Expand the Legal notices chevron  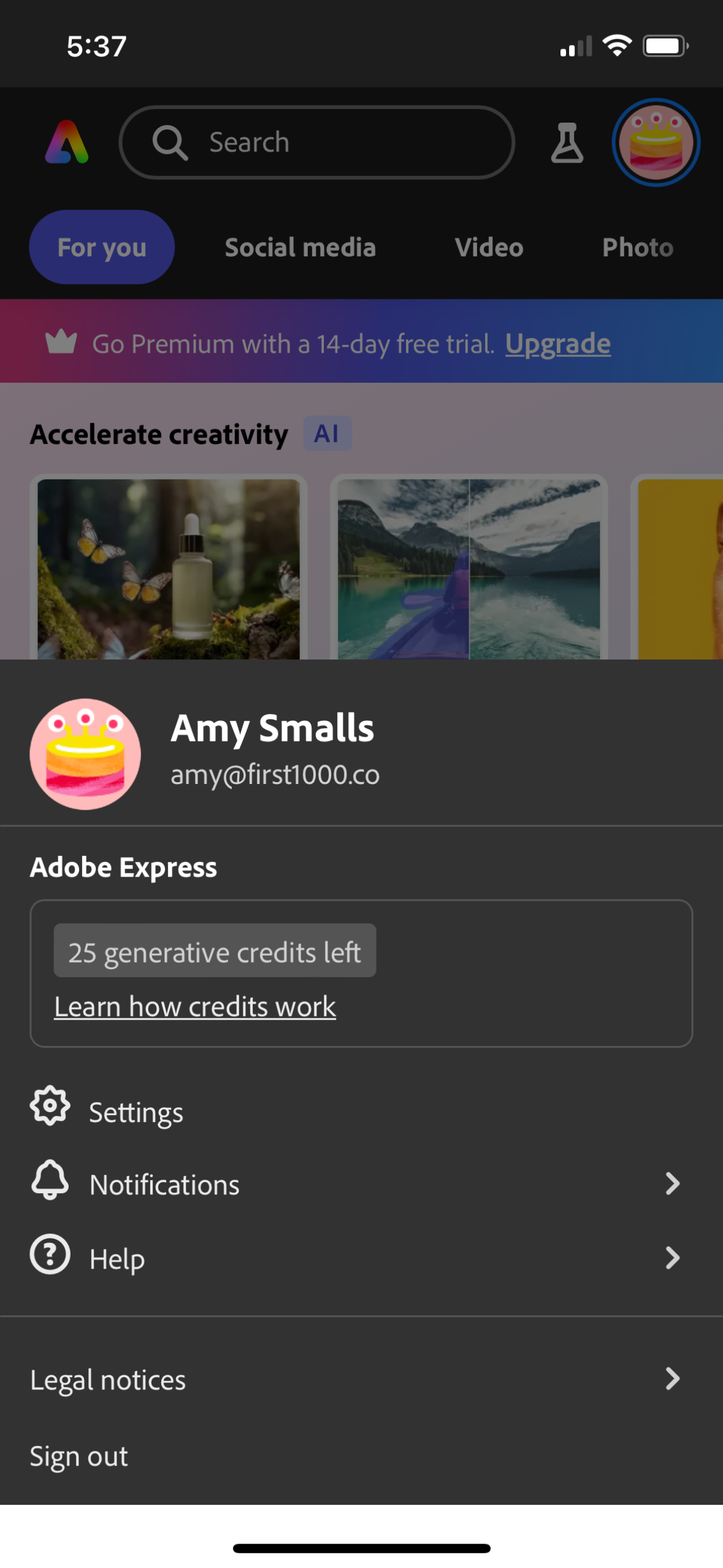pyautogui.click(x=673, y=1380)
